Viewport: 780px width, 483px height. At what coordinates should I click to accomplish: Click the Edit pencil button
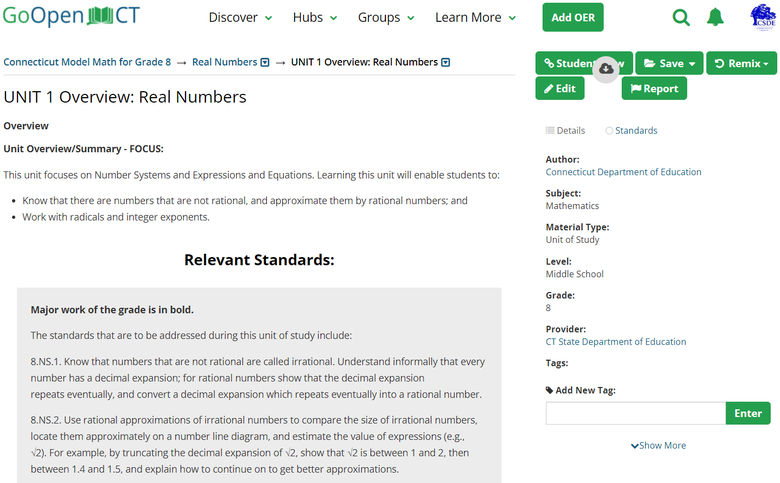(x=559, y=88)
